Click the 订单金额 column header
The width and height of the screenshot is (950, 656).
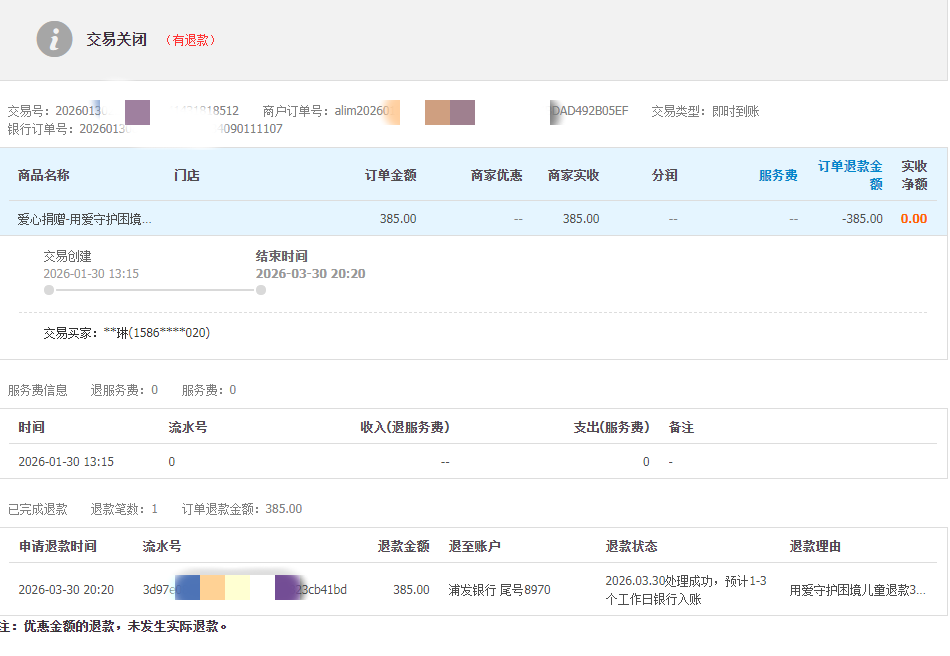click(x=391, y=175)
